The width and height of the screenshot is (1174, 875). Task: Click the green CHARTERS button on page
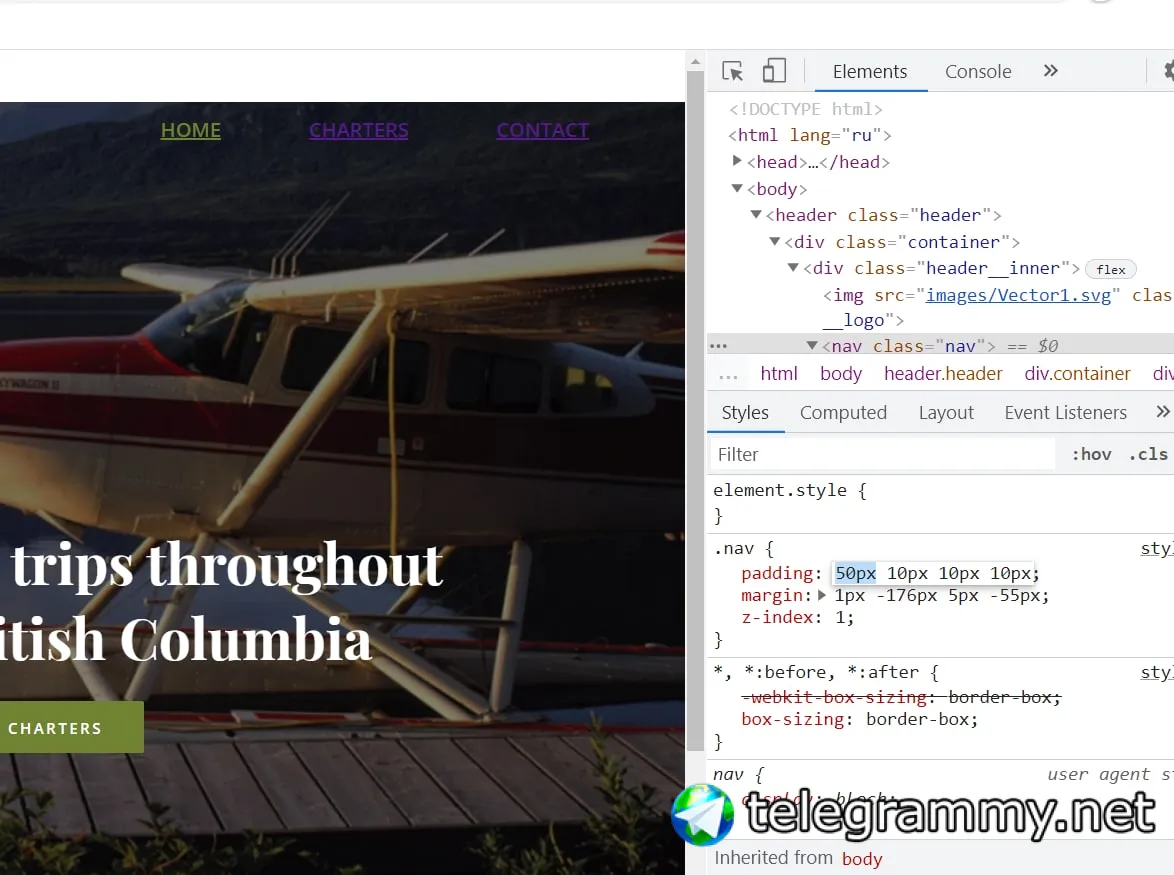72,728
